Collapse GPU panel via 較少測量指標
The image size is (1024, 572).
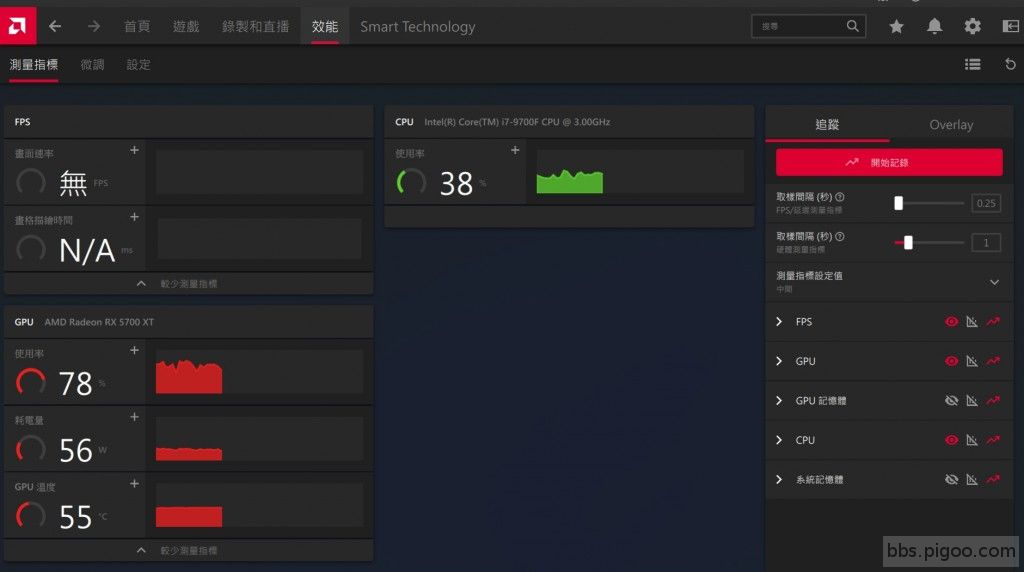(x=189, y=550)
